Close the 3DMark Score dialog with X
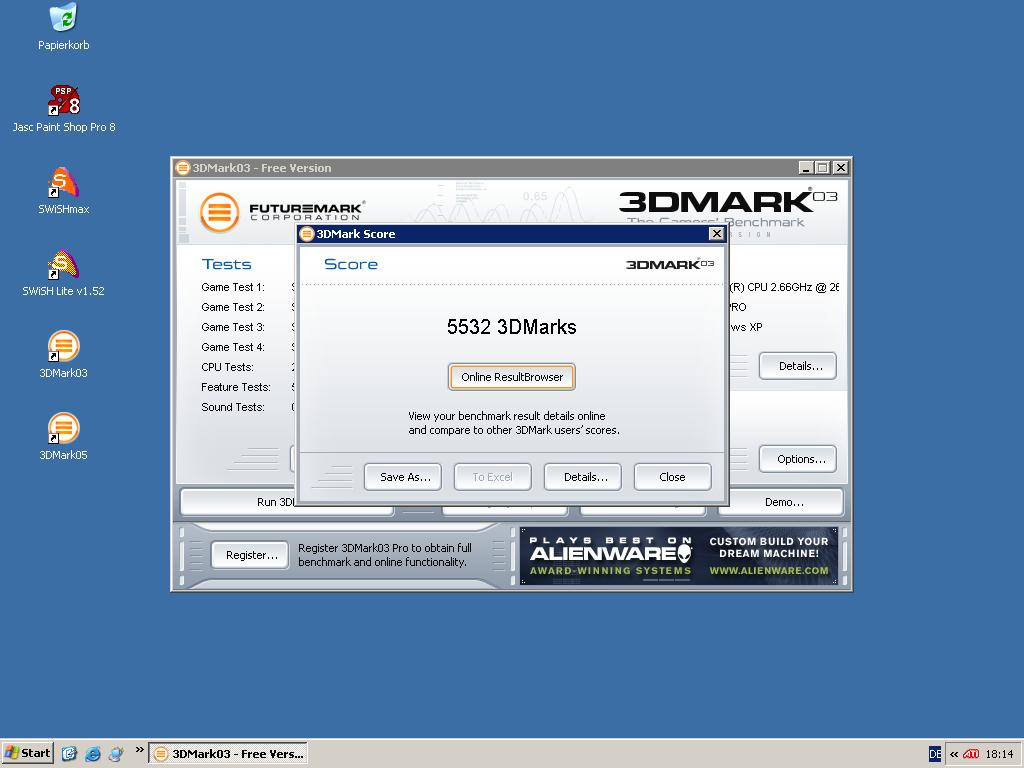 tap(716, 234)
